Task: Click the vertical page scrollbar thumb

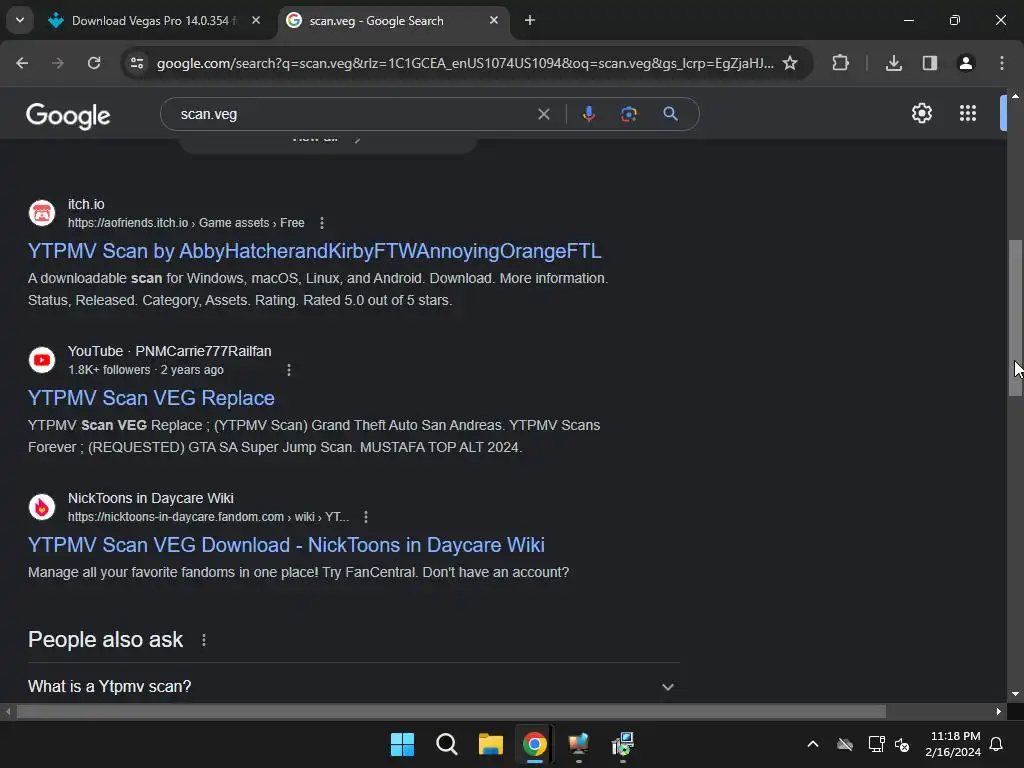Action: coord(1016,318)
